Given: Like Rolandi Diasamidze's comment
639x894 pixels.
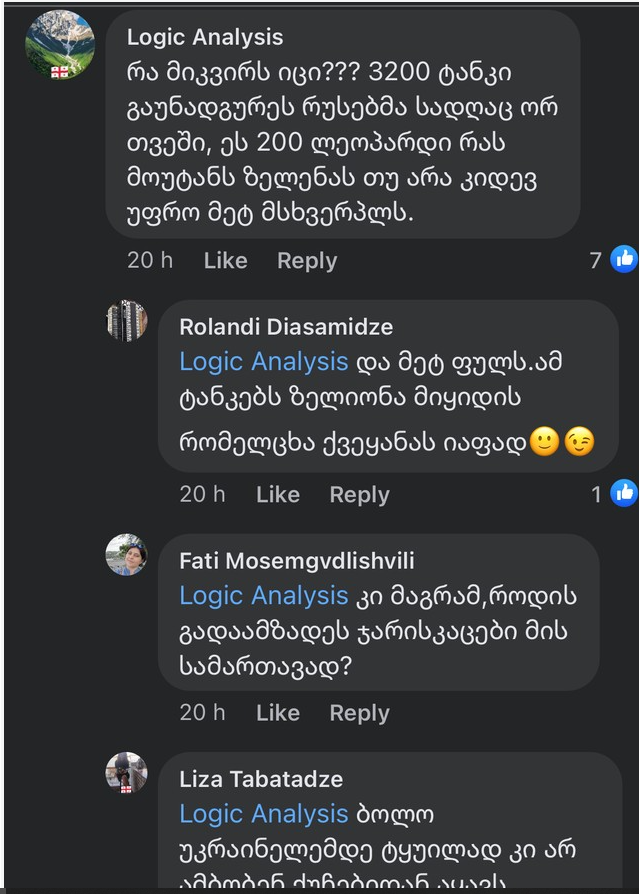Looking at the screenshot, I should click(x=277, y=494).
